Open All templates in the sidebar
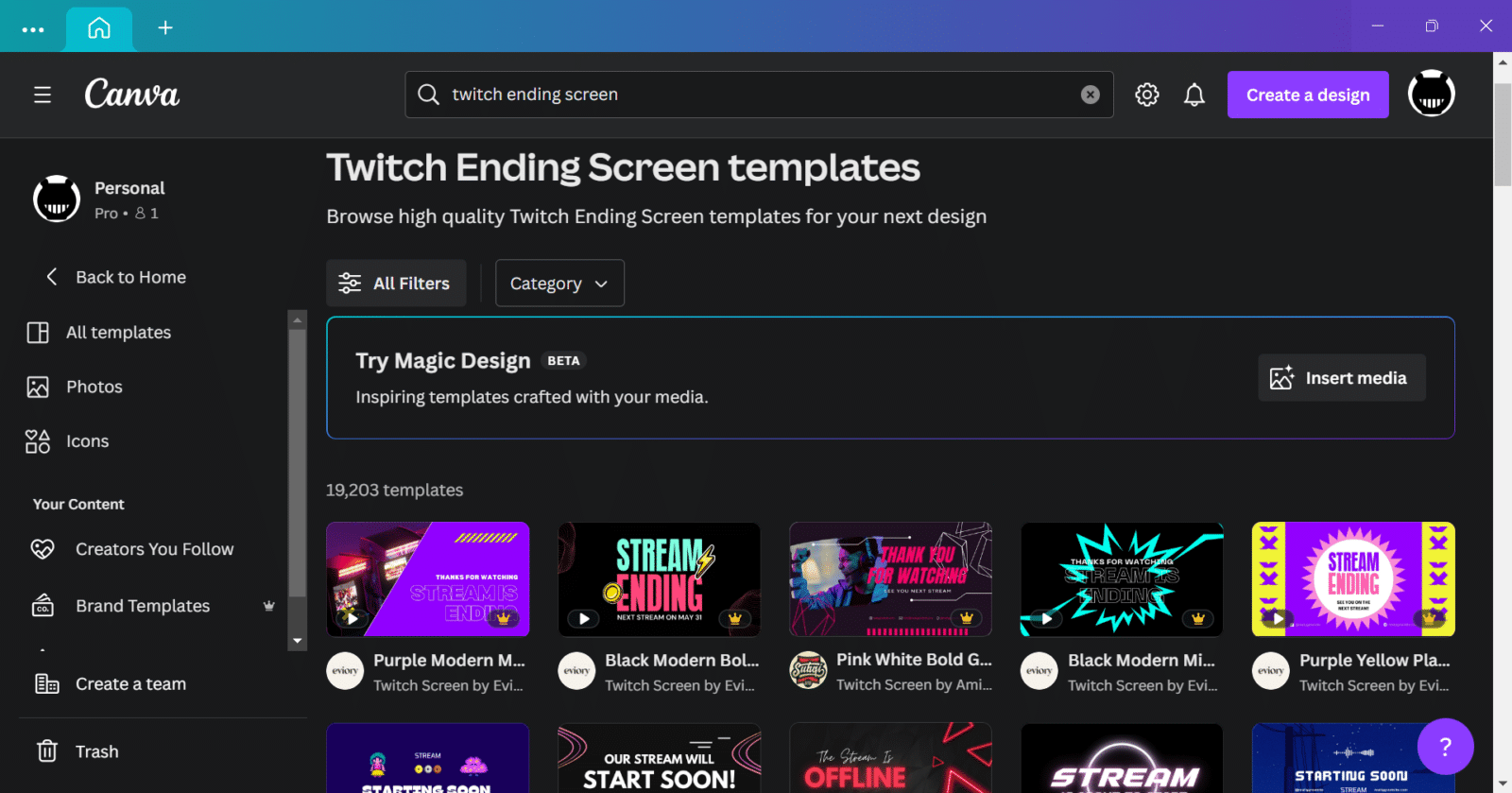The height and width of the screenshot is (793, 1512). click(x=100, y=333)
